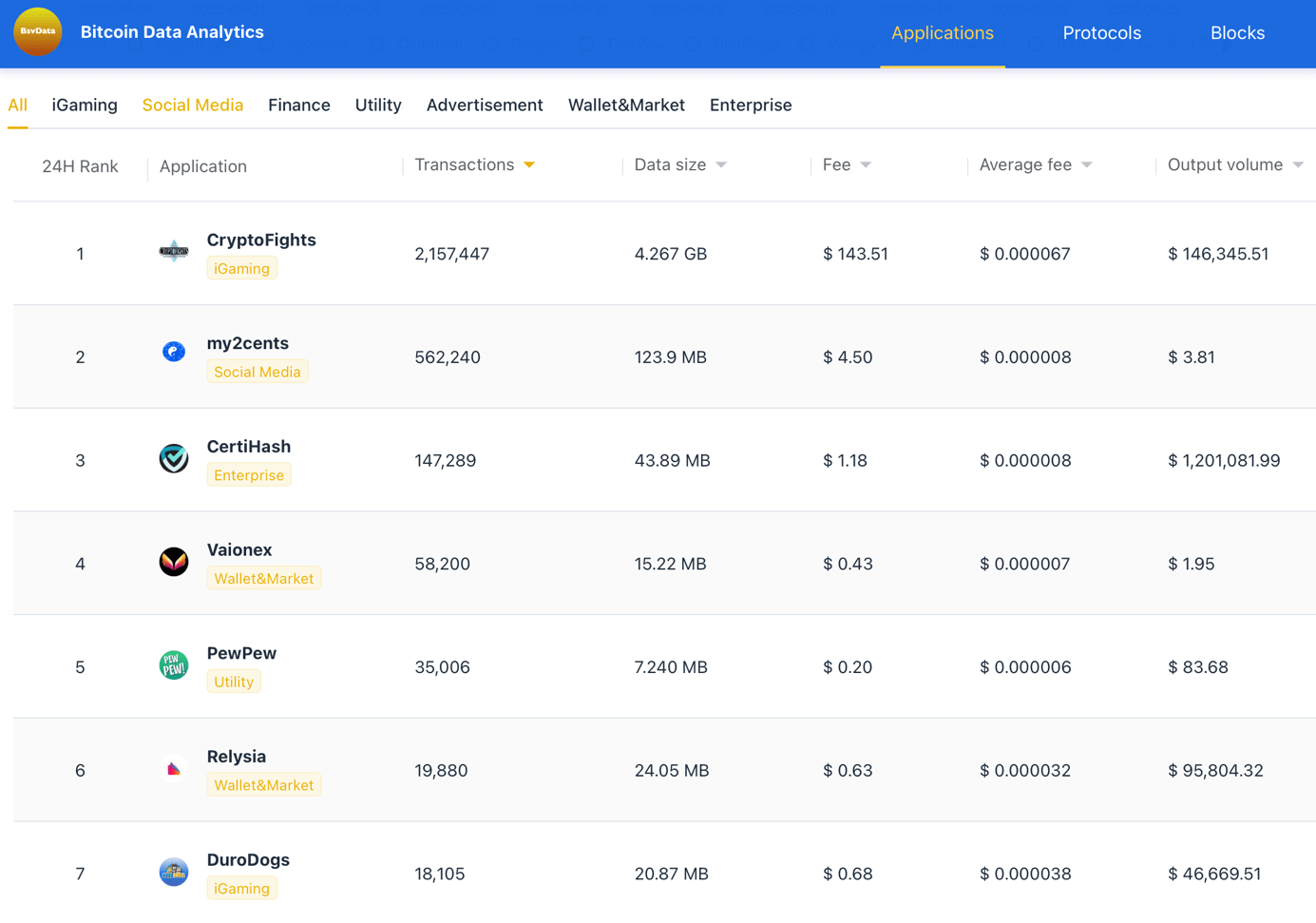Click the Vaionex app icon
Viewport: 1316px width, 923px height.
point(174,562)
